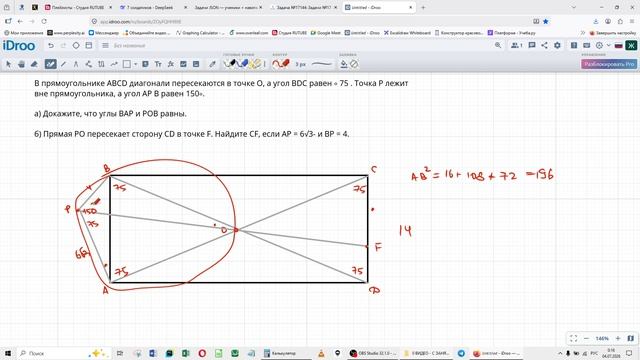640x360 pixels.
Task: Zoom out with the minus button
Action: tap(587, 338)
